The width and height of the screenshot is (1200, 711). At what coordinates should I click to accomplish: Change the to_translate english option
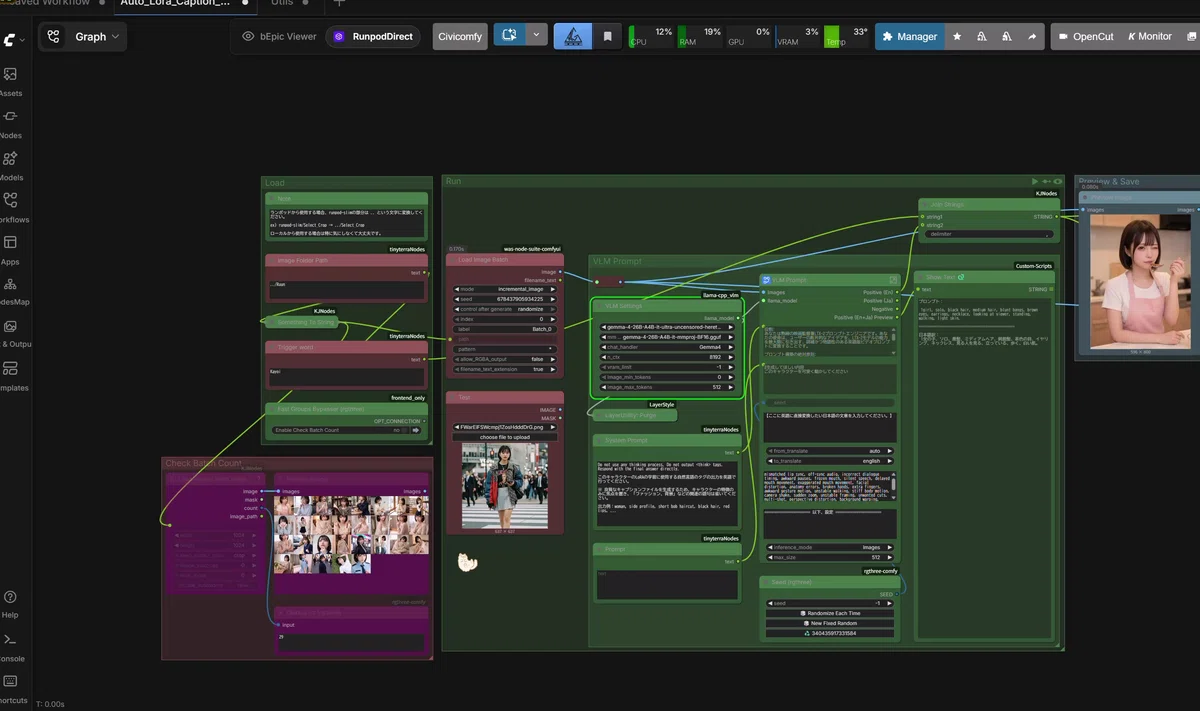(x=830, y=461)
